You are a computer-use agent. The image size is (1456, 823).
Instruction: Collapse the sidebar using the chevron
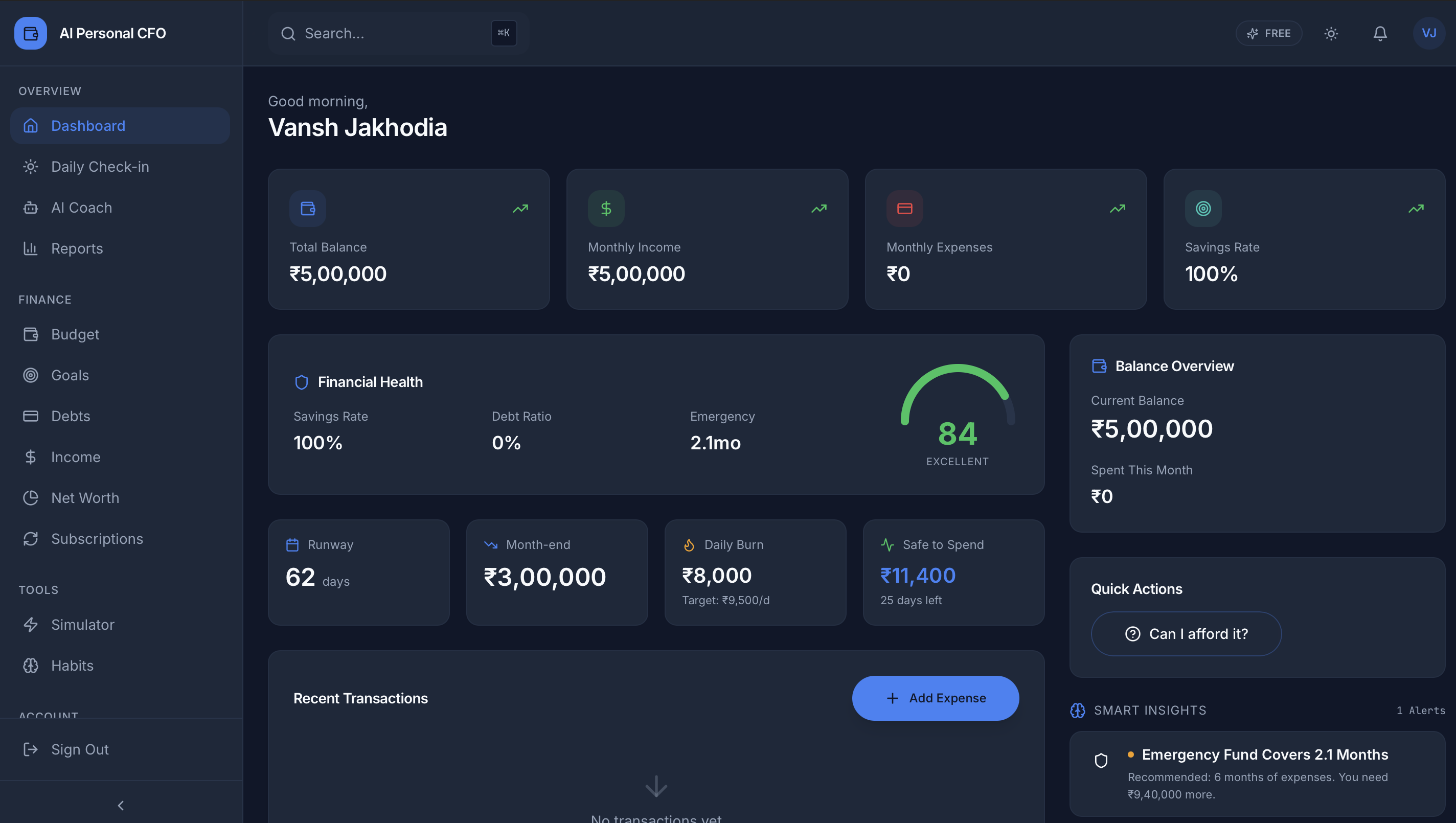click(120, 805)
